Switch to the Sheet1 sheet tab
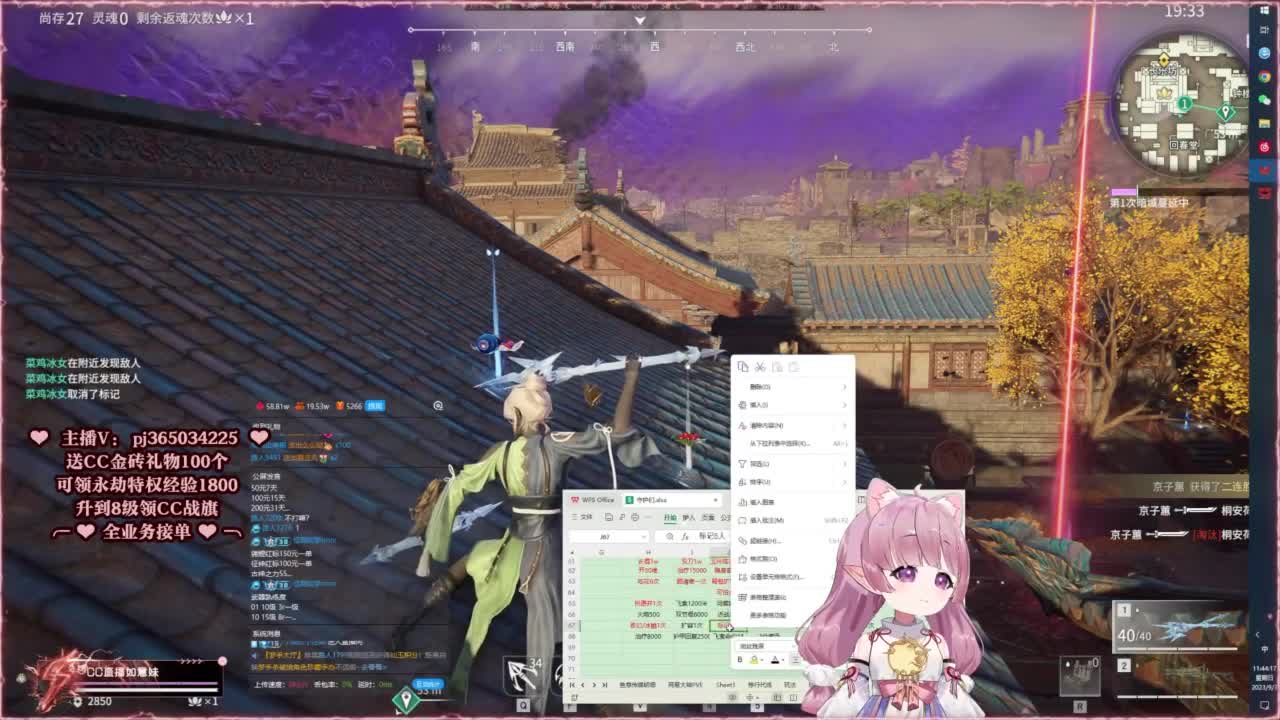Screen dimensions: 1280x720 725,685
